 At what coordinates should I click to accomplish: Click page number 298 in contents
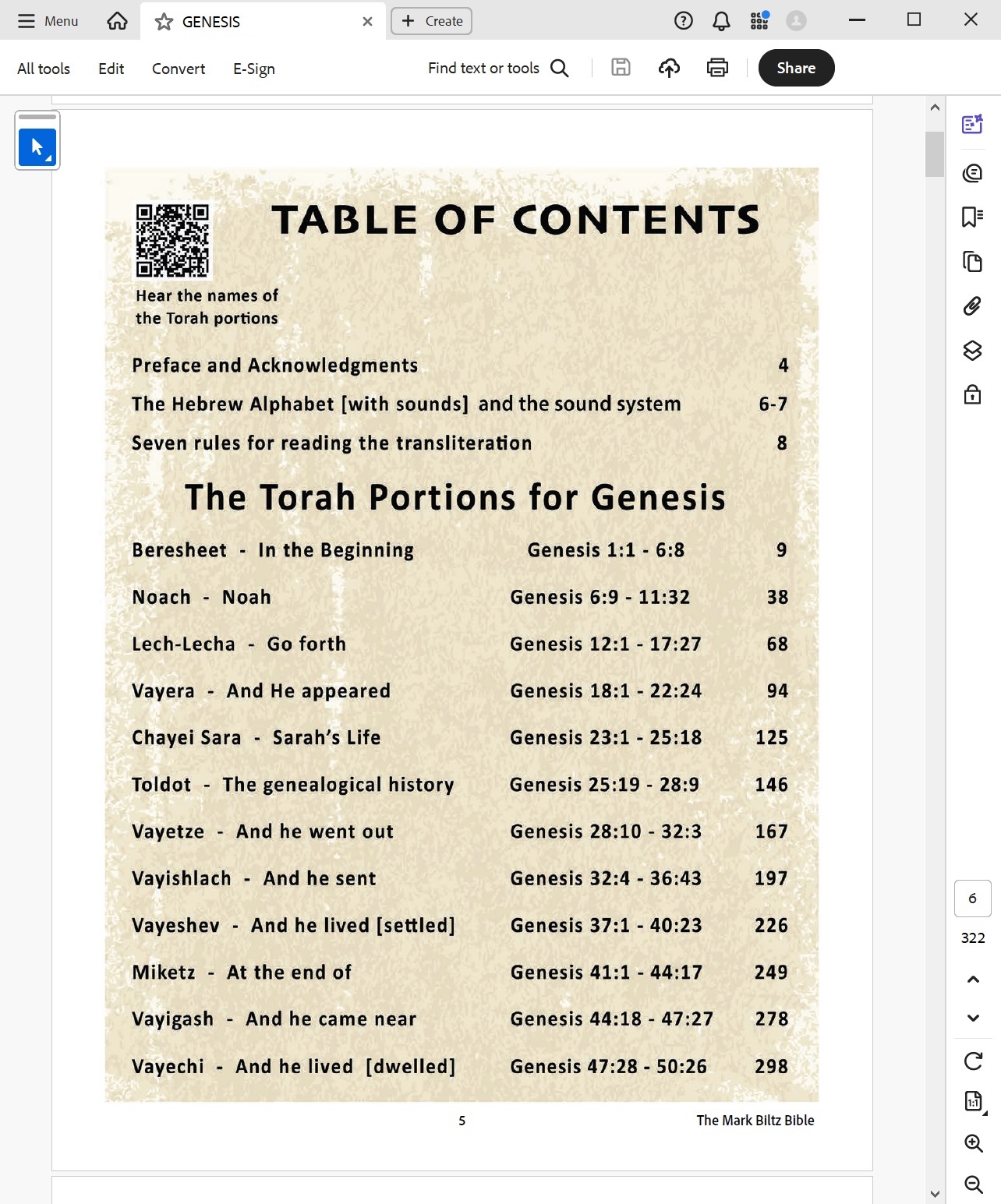(x=771, y=1066)
